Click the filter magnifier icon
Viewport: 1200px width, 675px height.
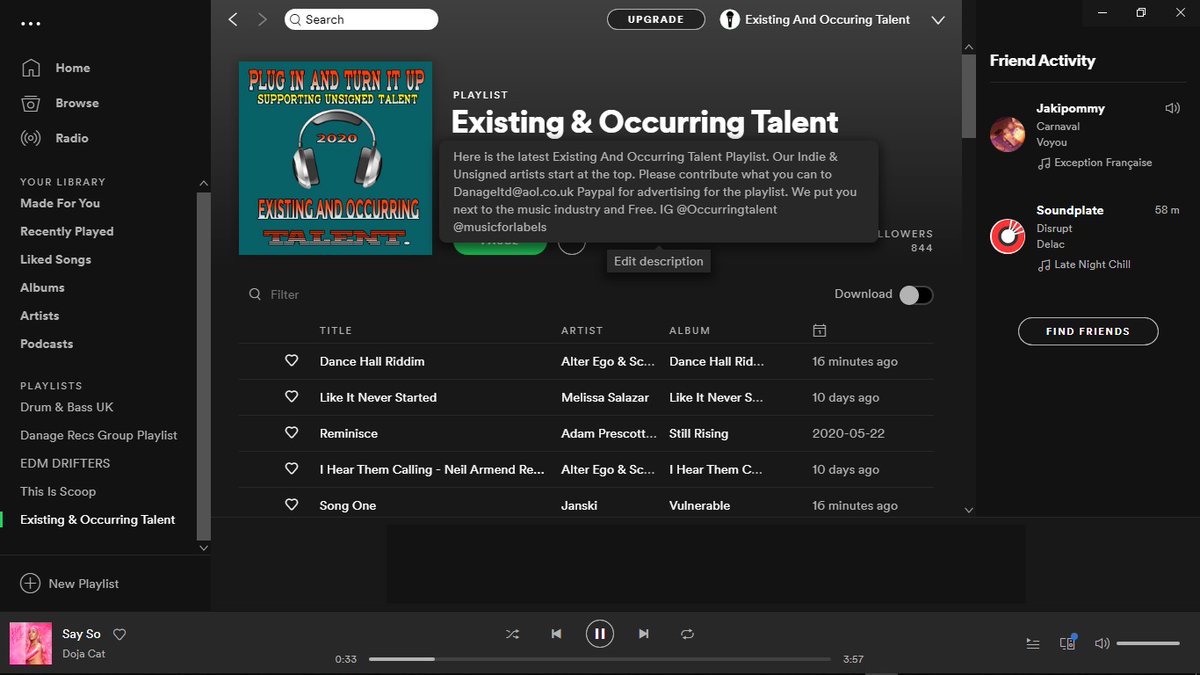255,295
